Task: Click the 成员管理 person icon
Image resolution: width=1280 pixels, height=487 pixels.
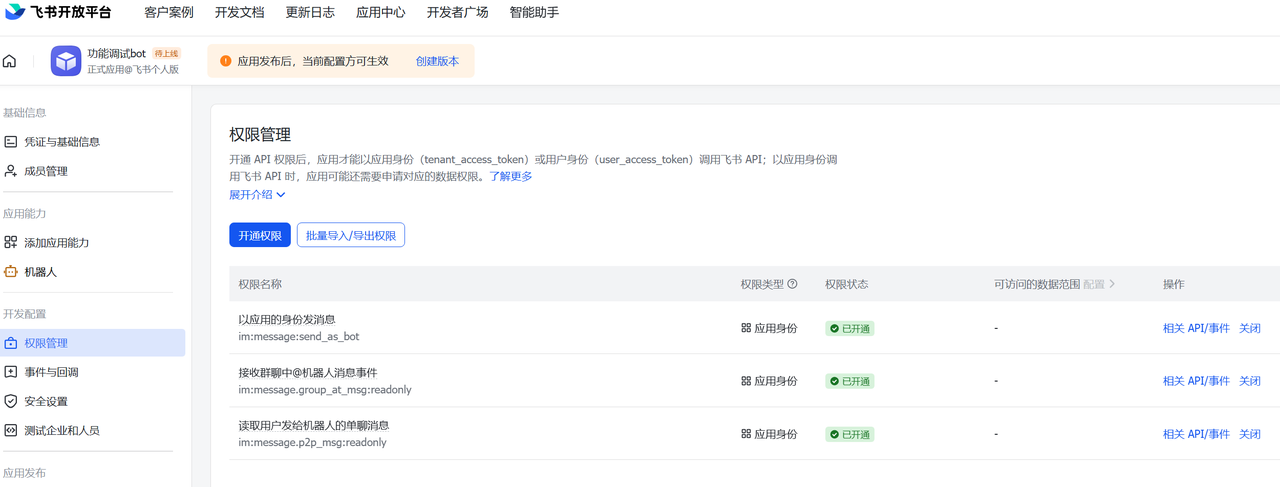Action: point(10,171)
